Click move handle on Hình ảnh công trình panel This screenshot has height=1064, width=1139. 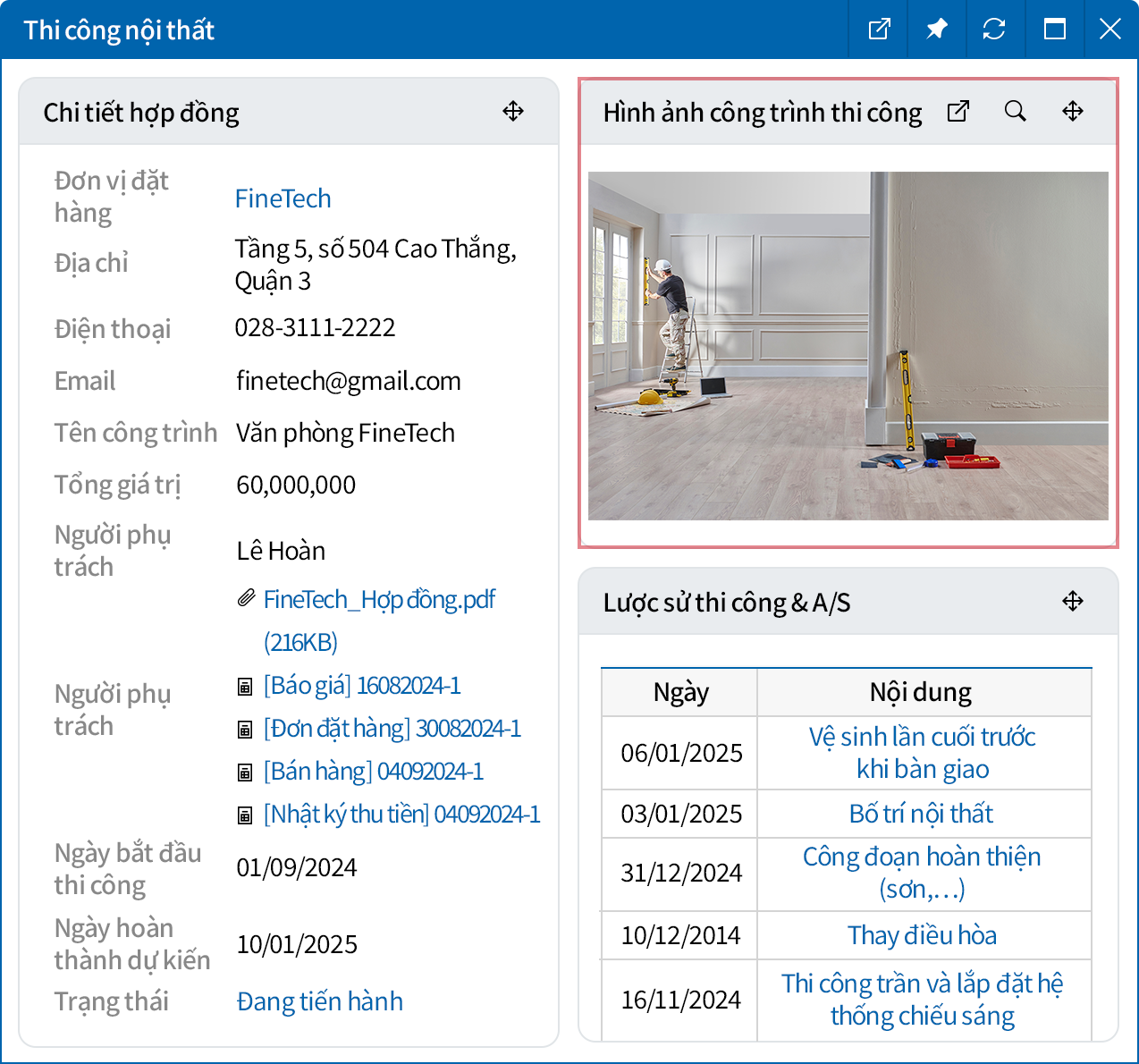pyautogui.click(x=1073, y=112)
